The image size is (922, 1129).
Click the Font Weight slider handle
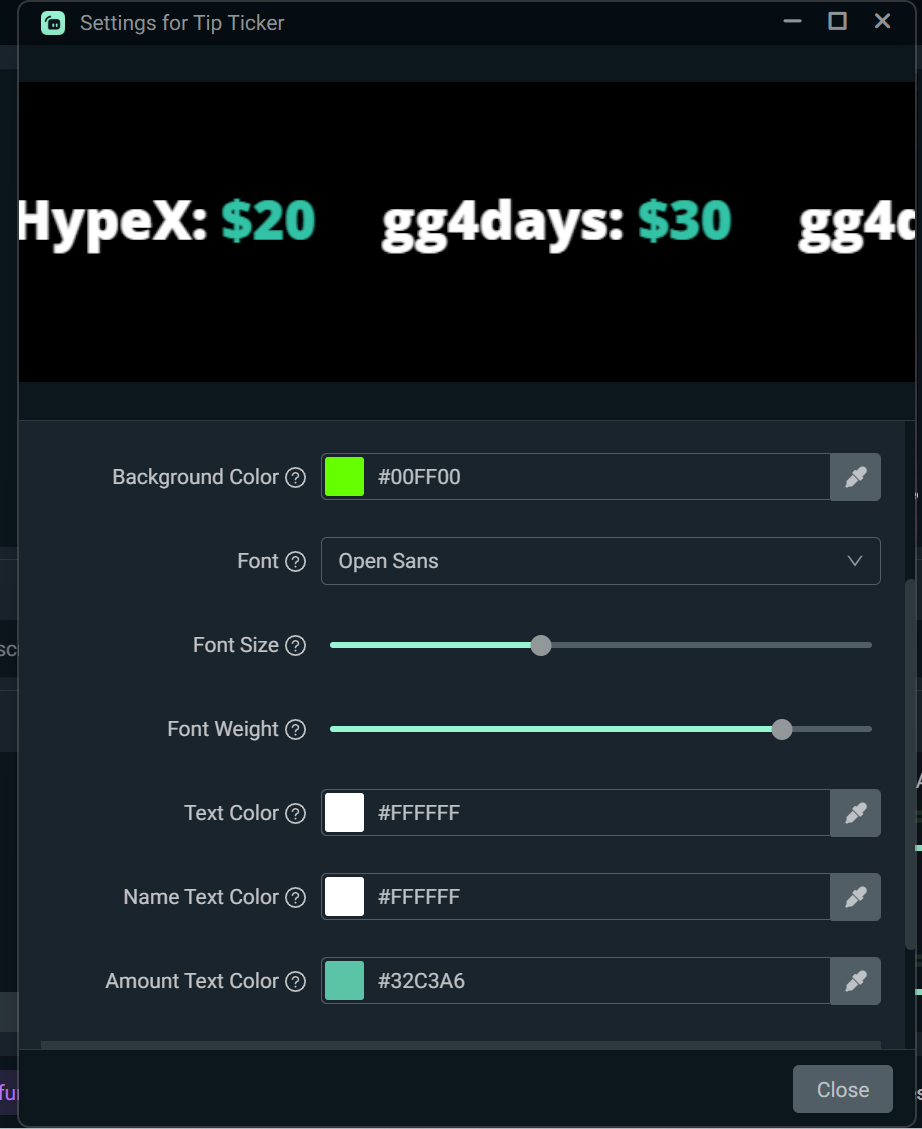point(781,729)
